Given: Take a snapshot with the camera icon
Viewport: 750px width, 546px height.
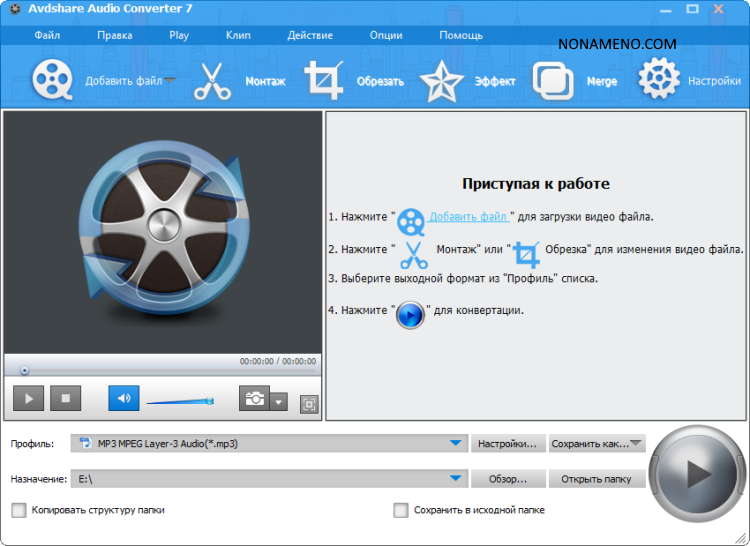Looking at the screenshot, I should pyautogui.click(x=254, y=398).
